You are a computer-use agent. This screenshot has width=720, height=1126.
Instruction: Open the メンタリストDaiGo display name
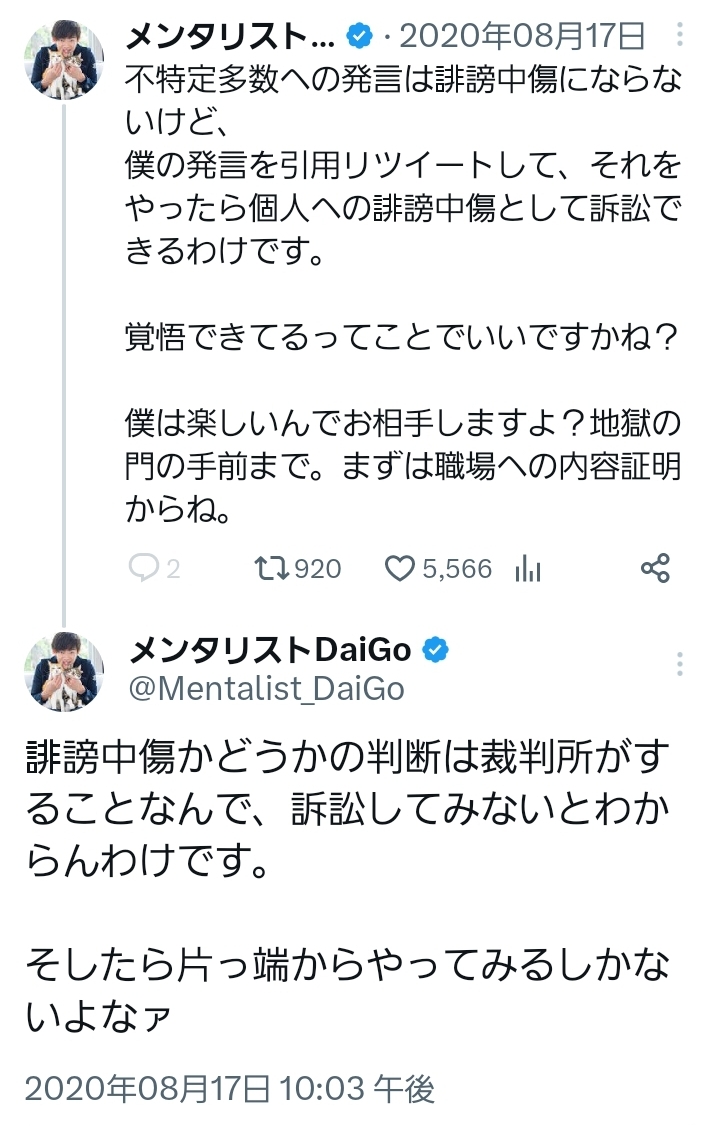270,650
